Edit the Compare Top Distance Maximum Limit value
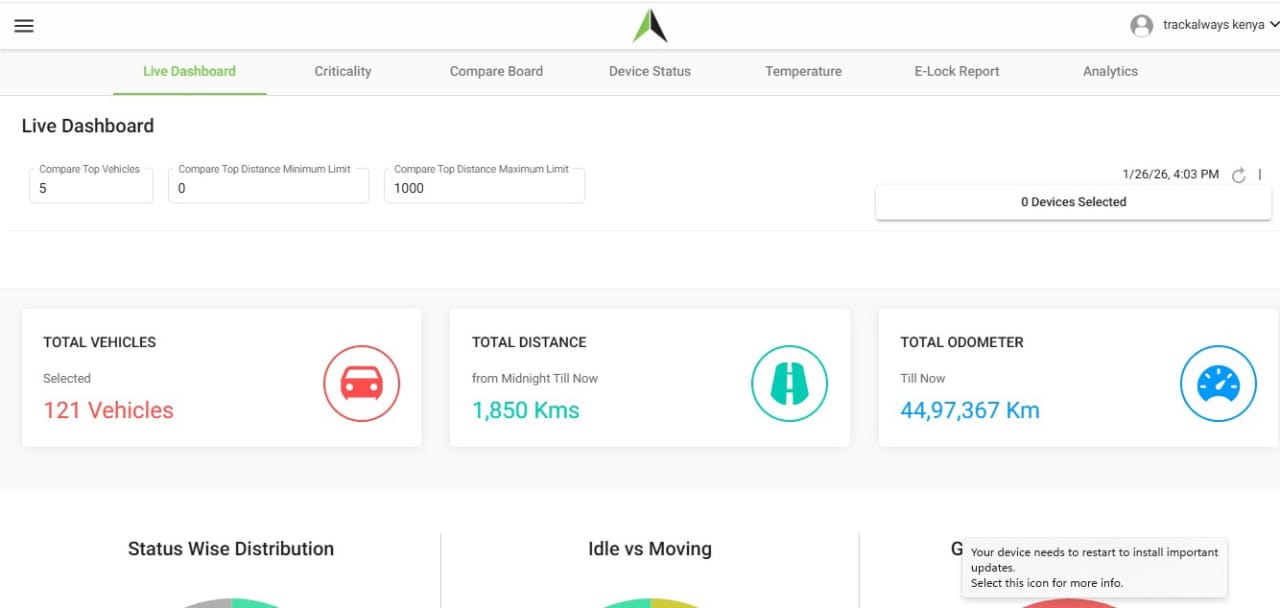Screen dimensions: 1280x608 pos(484,188)
